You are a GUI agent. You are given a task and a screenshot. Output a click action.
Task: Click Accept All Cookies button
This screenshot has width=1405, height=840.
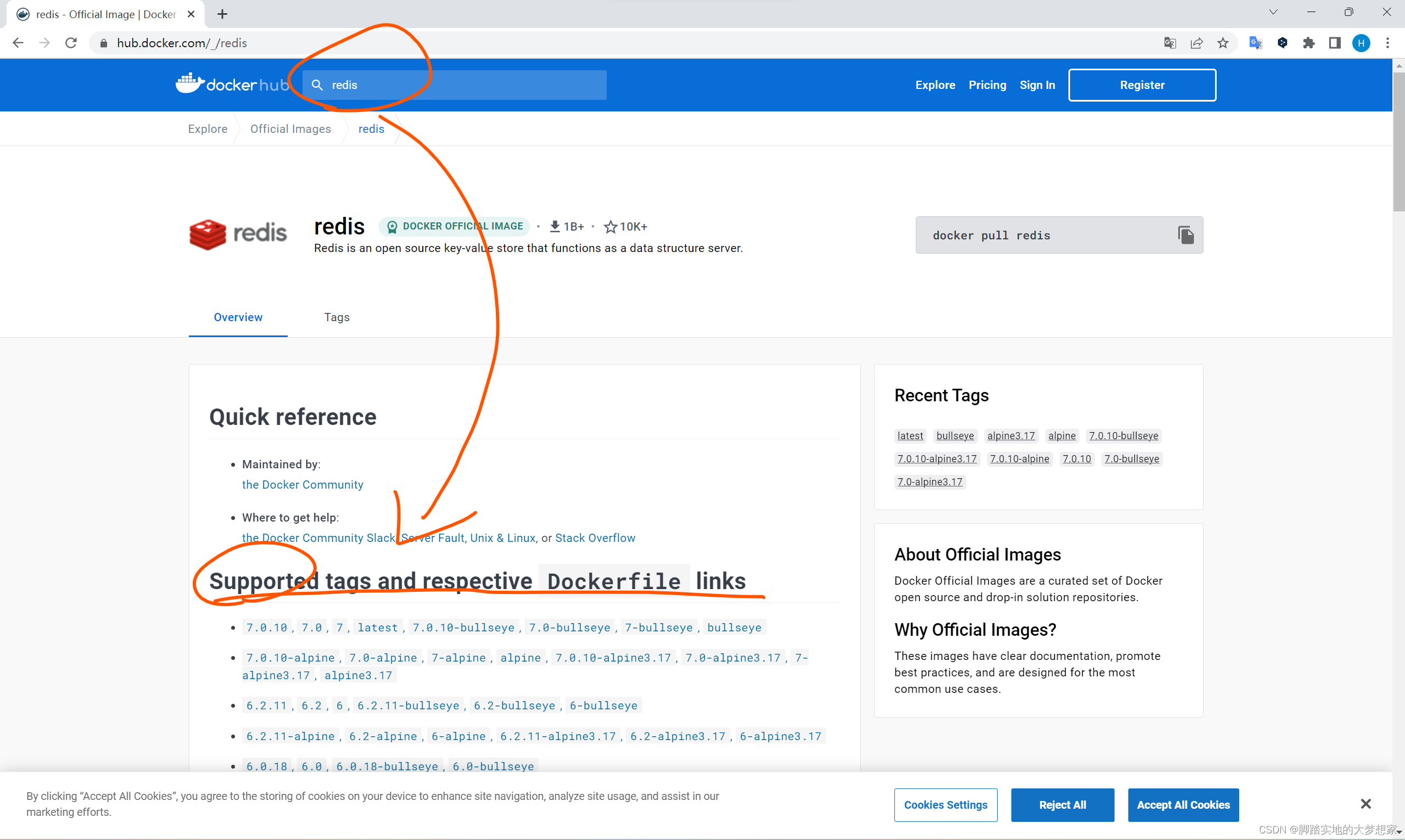(x=1183, y=804)
